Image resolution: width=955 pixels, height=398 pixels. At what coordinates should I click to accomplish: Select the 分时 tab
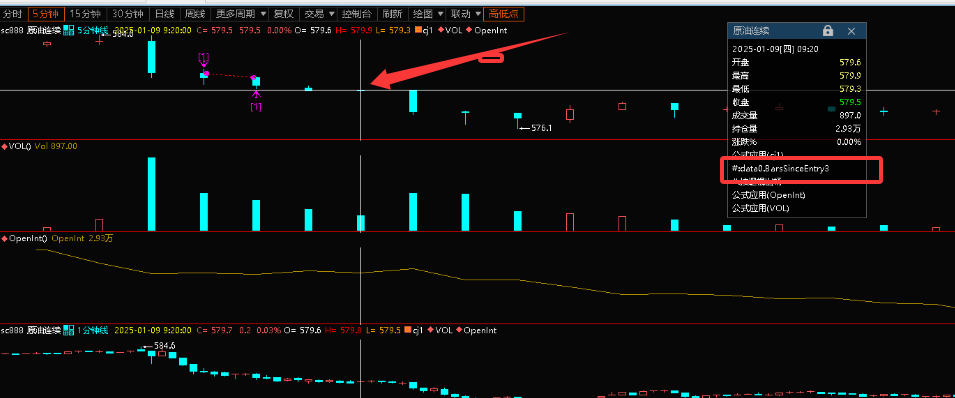(x=13, y=13)
